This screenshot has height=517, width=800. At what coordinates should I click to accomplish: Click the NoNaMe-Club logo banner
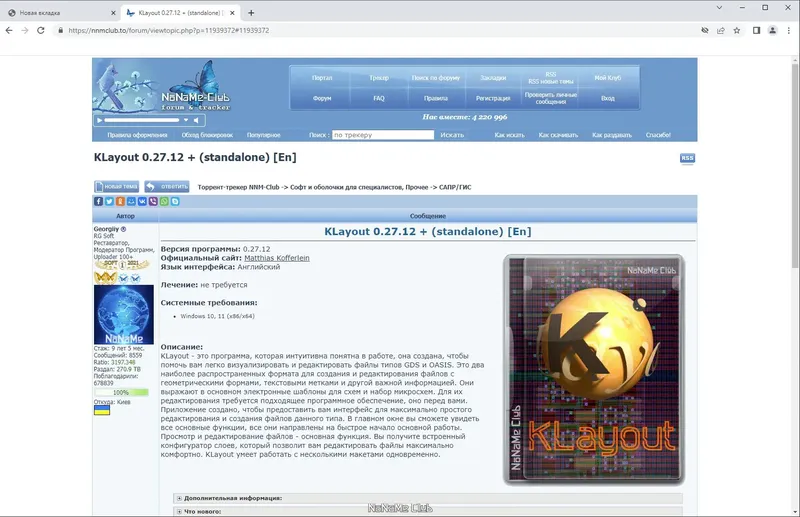pyautogui.click(x=162, y=86)
